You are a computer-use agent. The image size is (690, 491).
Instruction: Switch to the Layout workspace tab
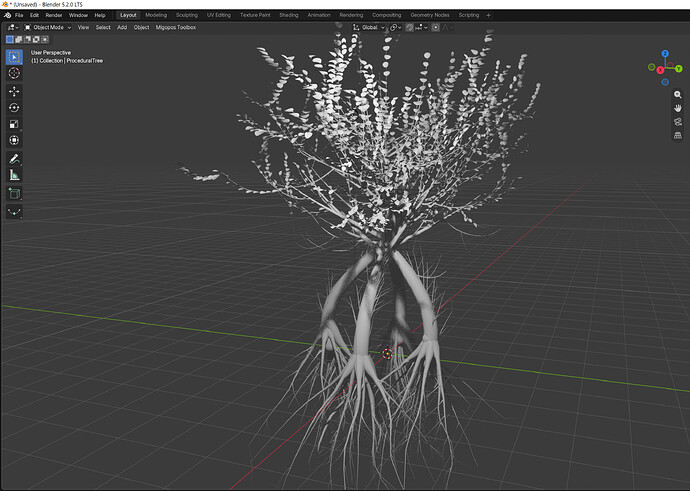click(x=128, y=15)
